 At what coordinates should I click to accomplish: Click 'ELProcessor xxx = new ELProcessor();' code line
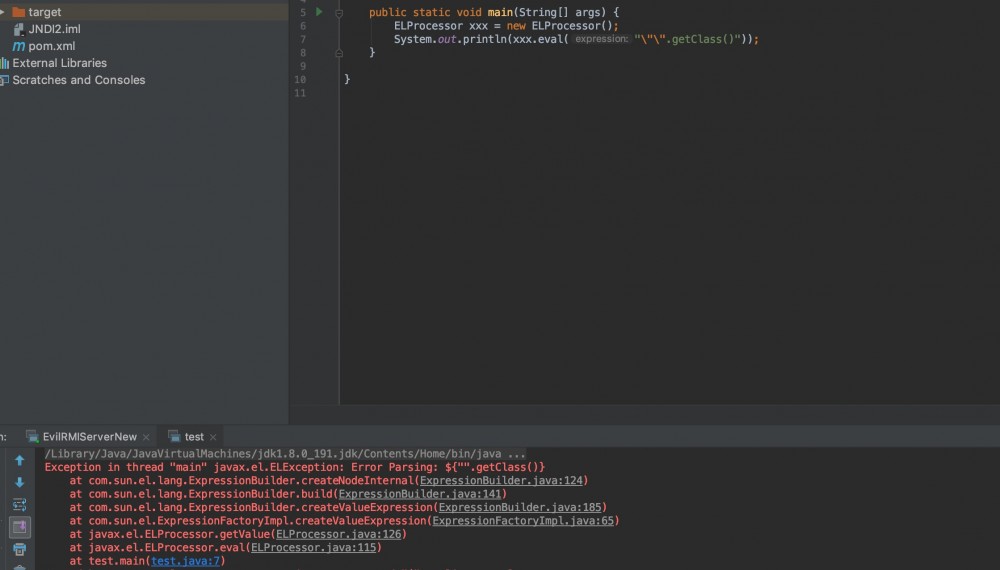coord(506,26)
